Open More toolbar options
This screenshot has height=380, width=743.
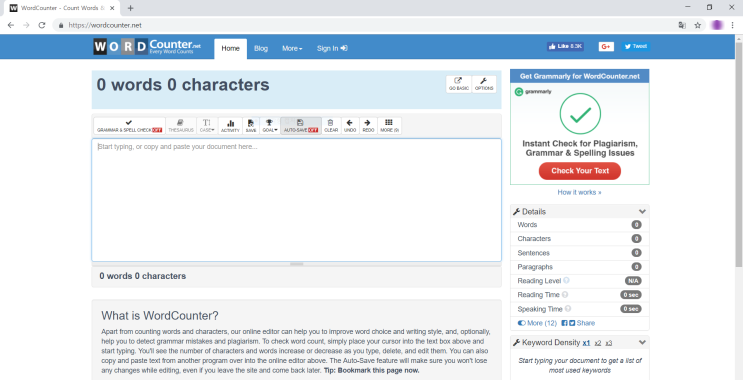pyautogui.click(x=390, y=126)
